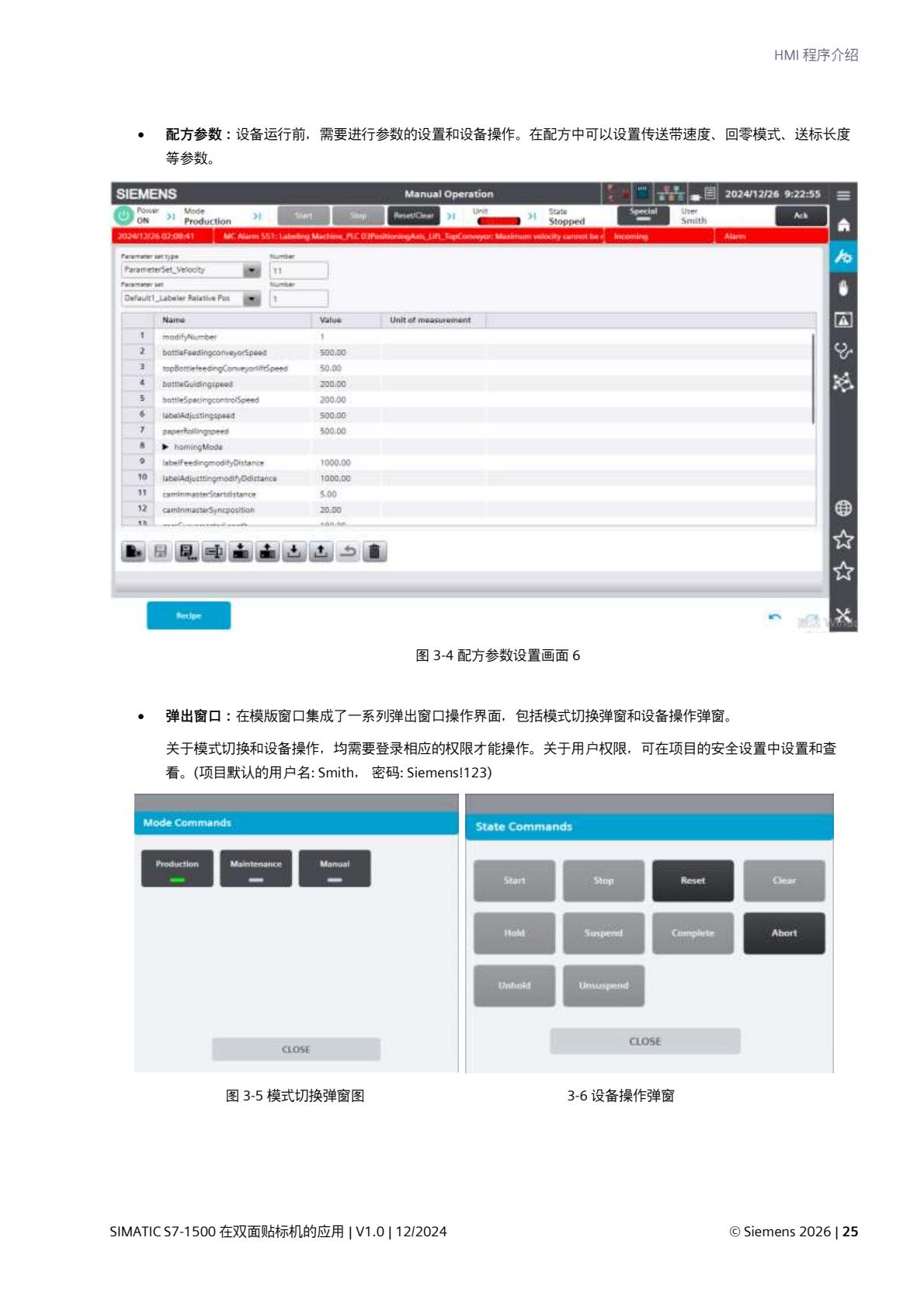Image resolution: width=924 pixels, height=1307 pixels.
Task: Click the parameter table vertical scrollbar
Action: (x=812, y=380)
